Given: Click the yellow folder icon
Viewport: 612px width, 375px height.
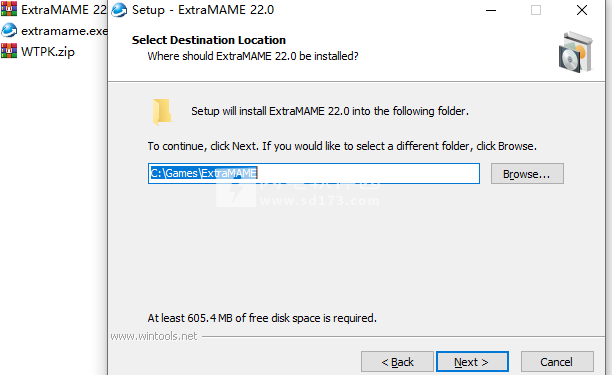Looking at the screenshot, I should pos(162,112).
